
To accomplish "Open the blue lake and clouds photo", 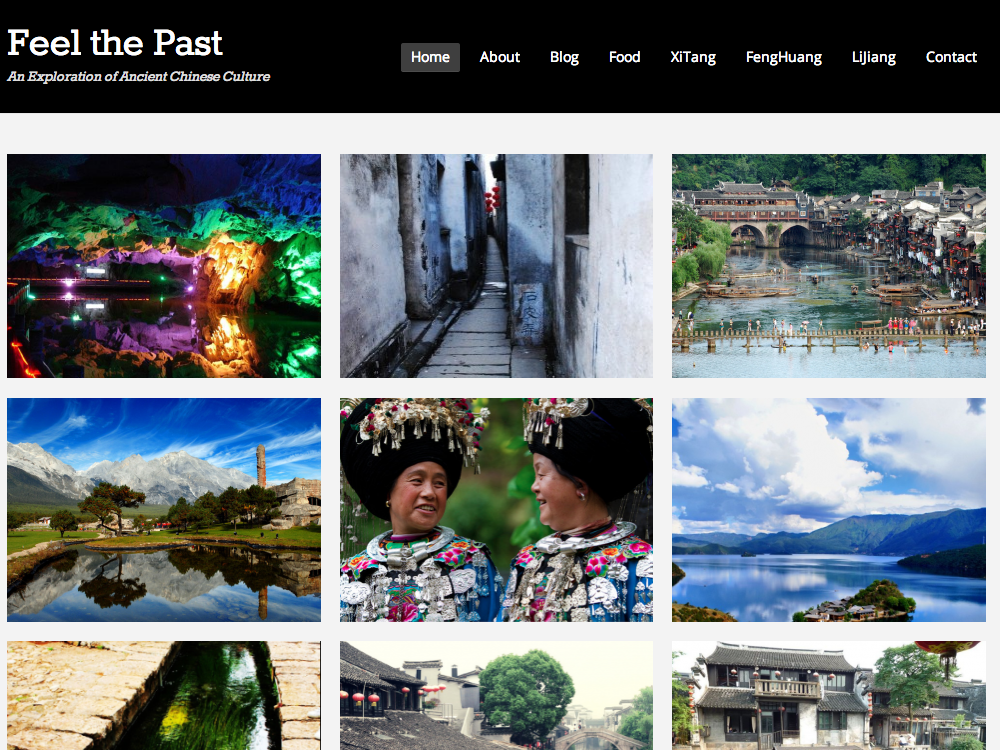I will click(828, 510).
